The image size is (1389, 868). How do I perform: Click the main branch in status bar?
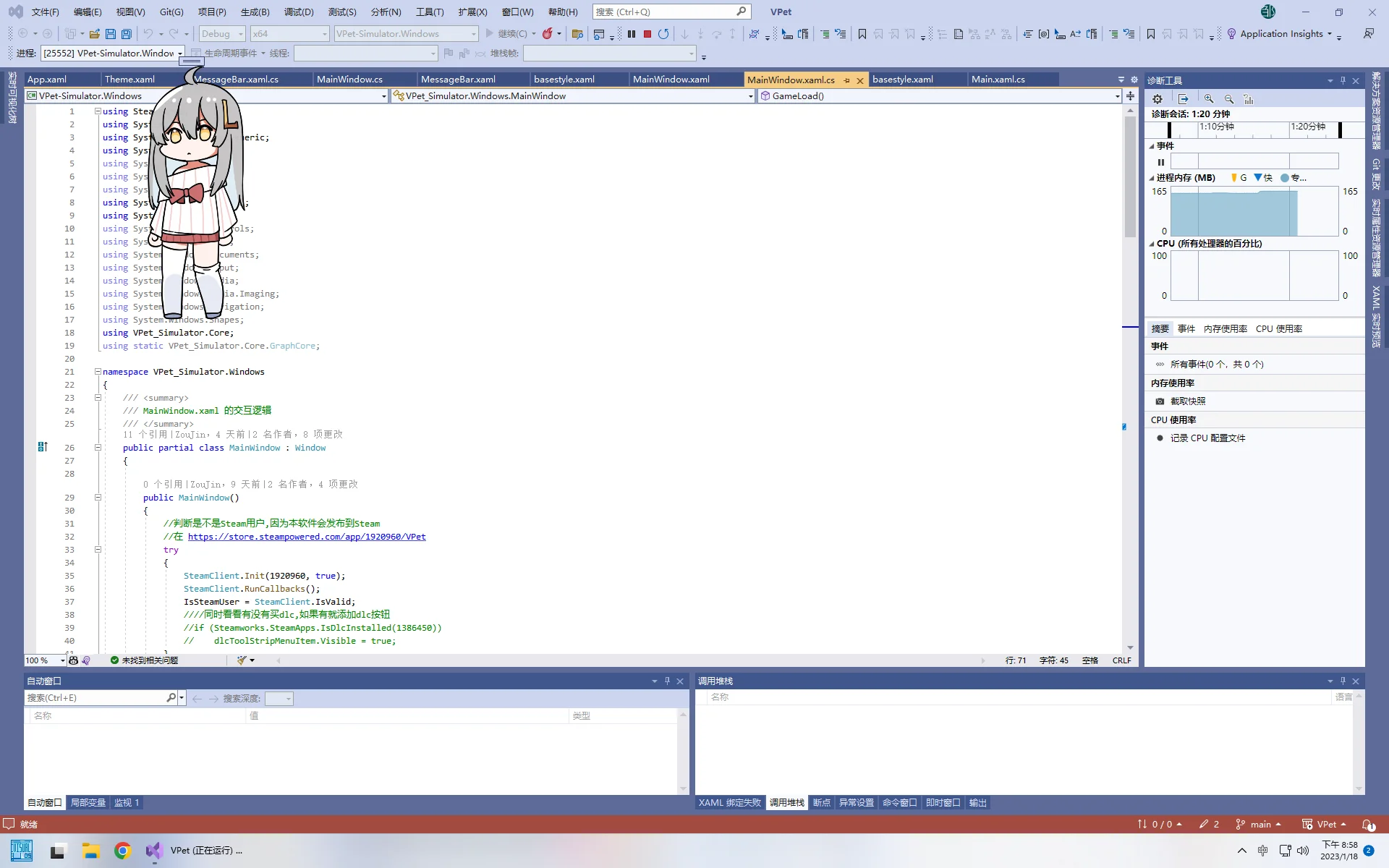coord(1259,824)
